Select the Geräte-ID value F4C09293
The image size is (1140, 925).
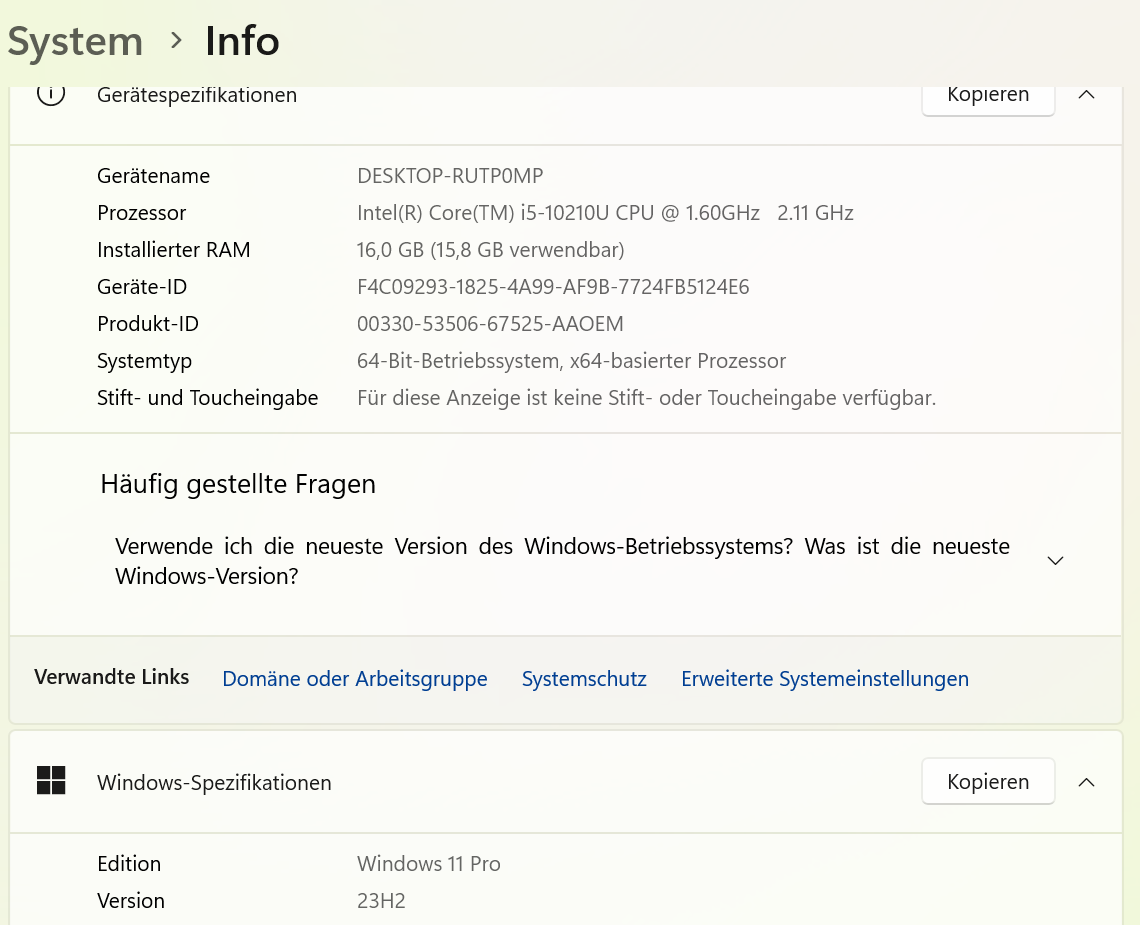553,287
